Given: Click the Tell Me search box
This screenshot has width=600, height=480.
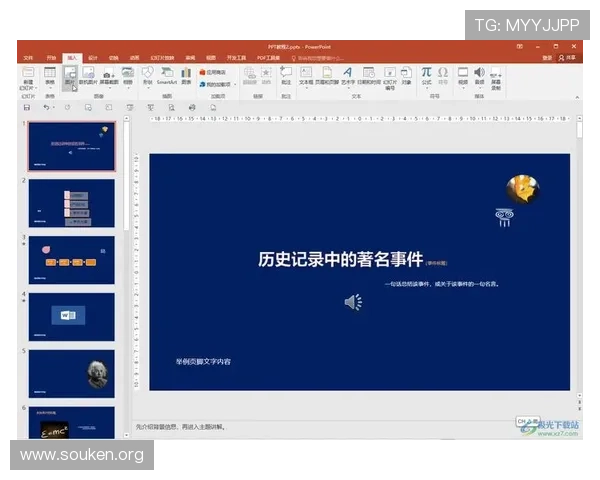Looking at the screenshot, I should coord(318,58).
